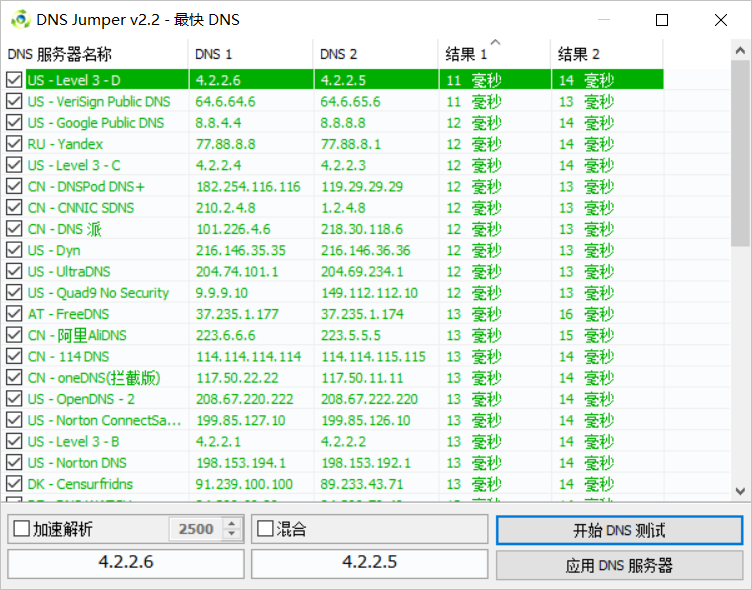Close the DNS Jumper window
This screenshot has height=590, width=752.
tap(721, 20)
